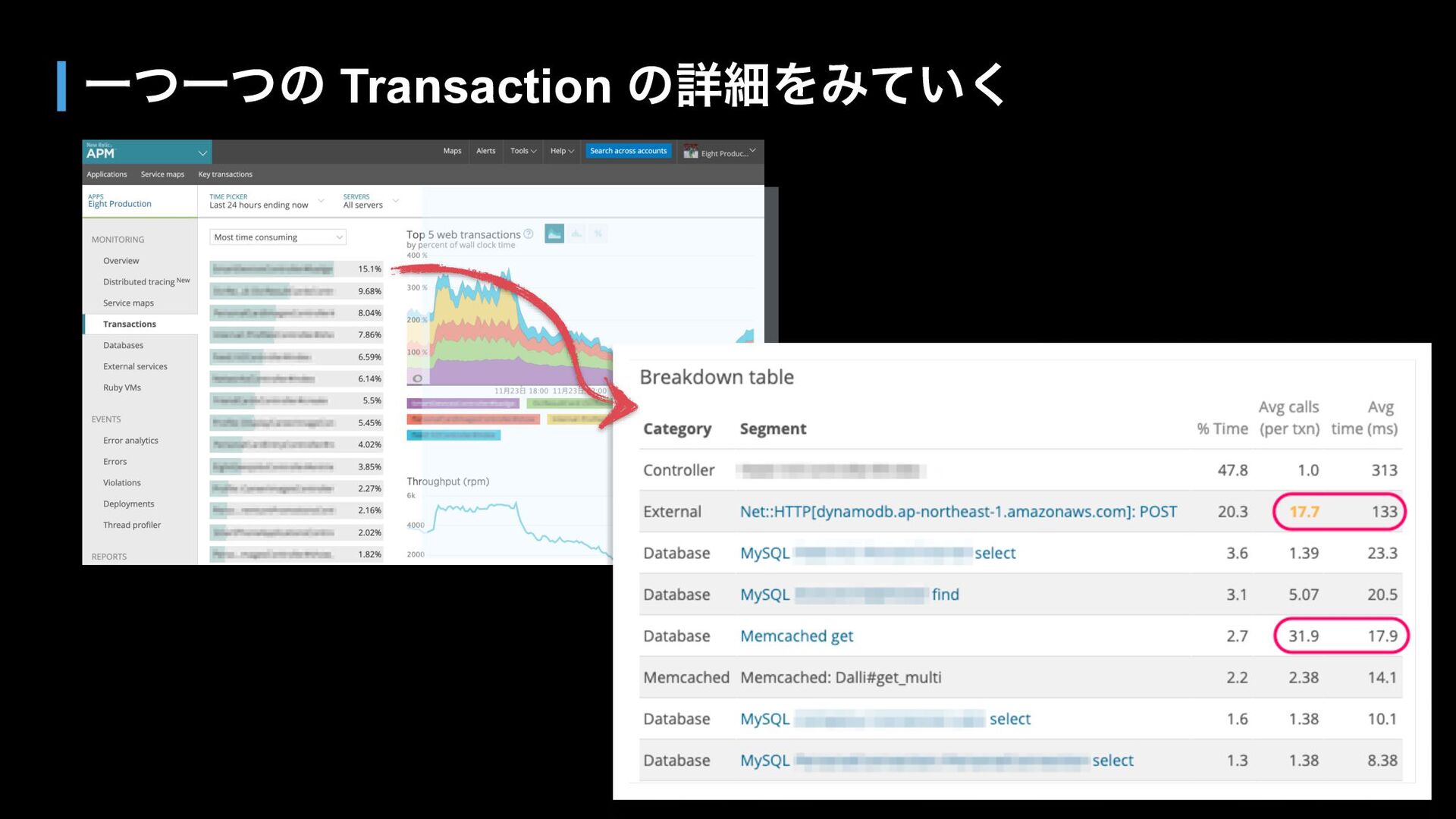Click the % Time column header
Screen dimensions: 1456x819
1222,429
